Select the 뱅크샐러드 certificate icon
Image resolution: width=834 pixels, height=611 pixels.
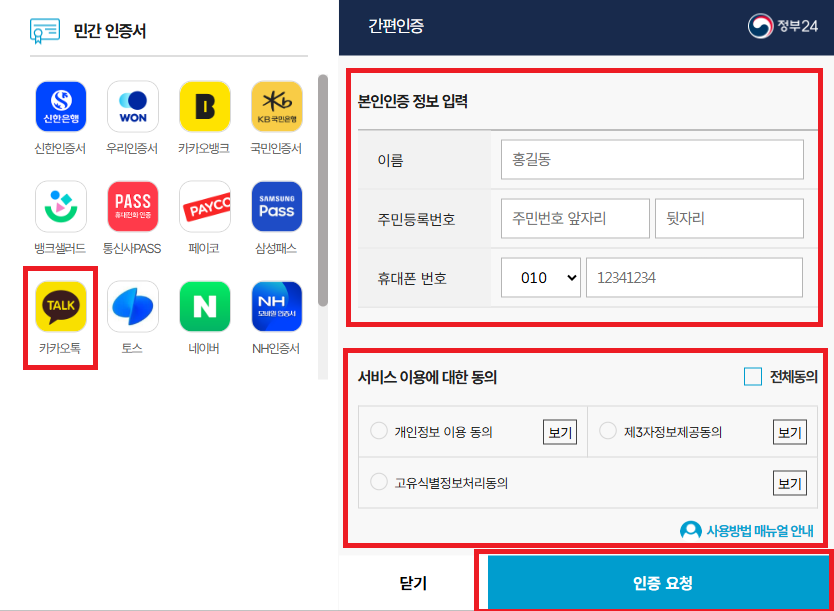pyautogui.click(x=59, y=206)
